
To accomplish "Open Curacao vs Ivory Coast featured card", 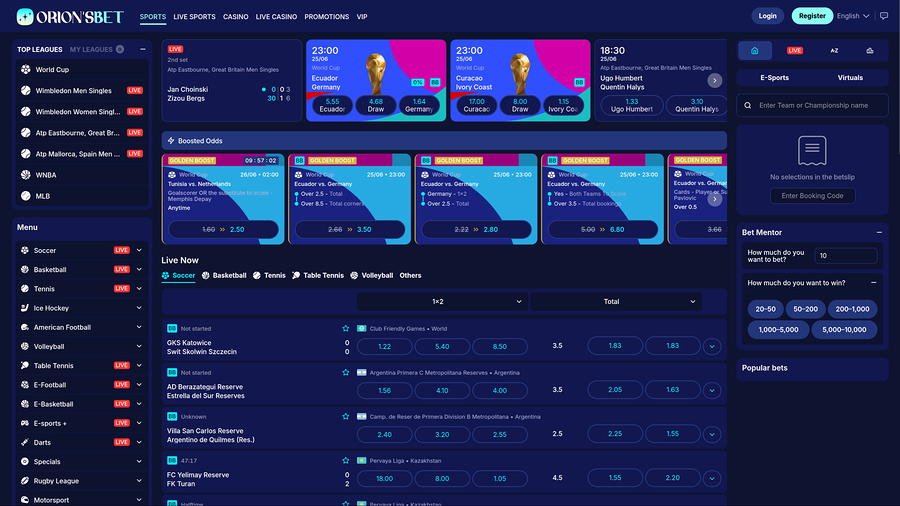I will click(x=520, y=80).
